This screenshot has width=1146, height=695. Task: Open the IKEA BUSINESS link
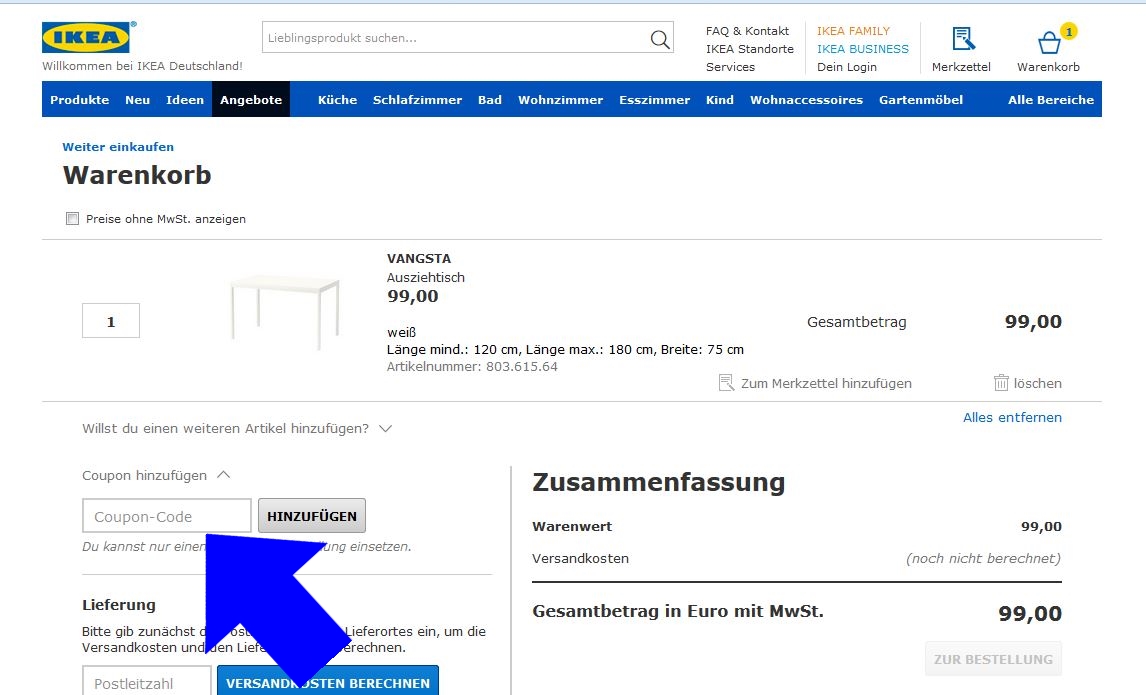862,49
